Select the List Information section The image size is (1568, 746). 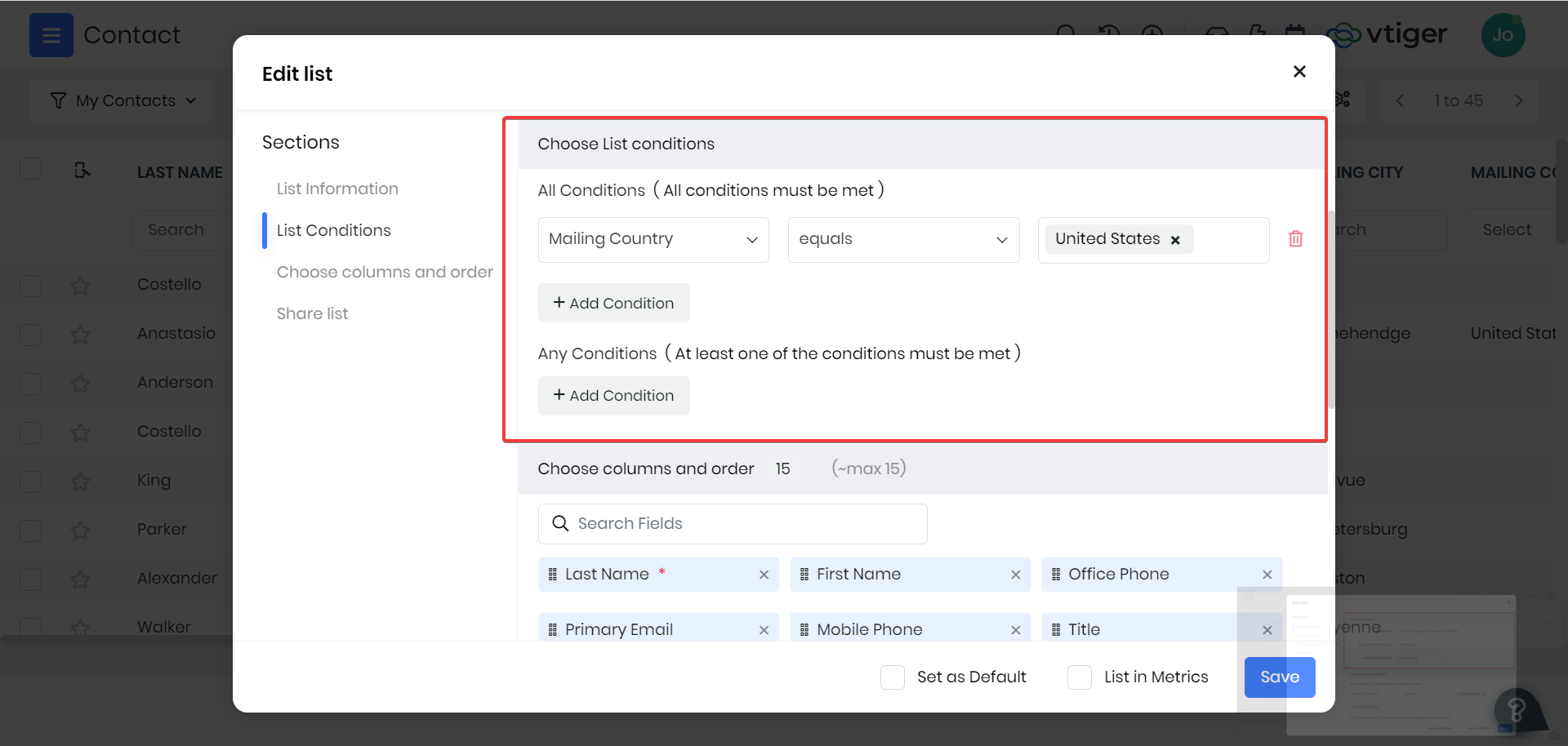(337, 189)
